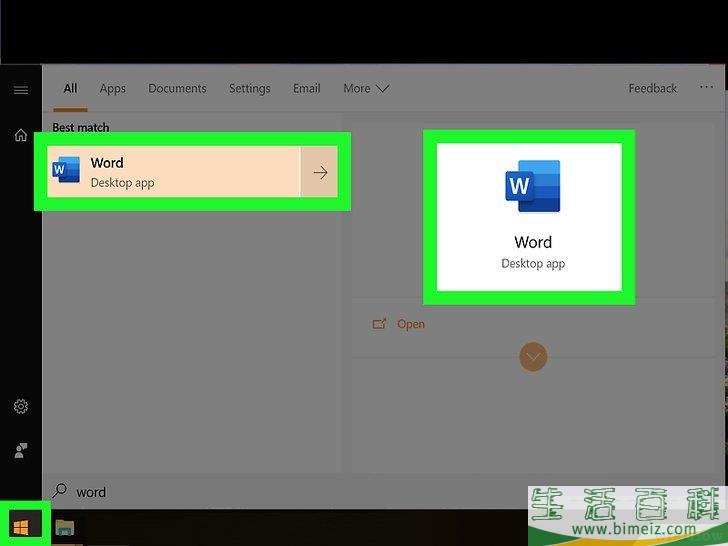Click the arrow next to the Word result
The width and height of the screenshot is (728, 546).
click(x=320, y=172)
